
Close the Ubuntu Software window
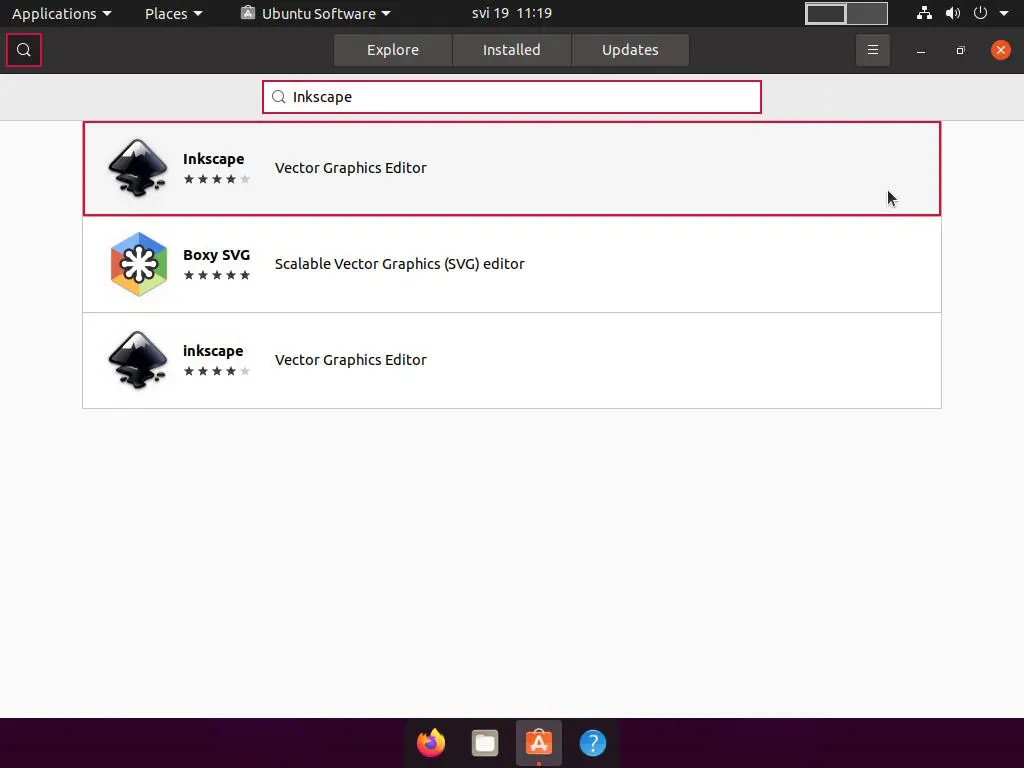1000,50
